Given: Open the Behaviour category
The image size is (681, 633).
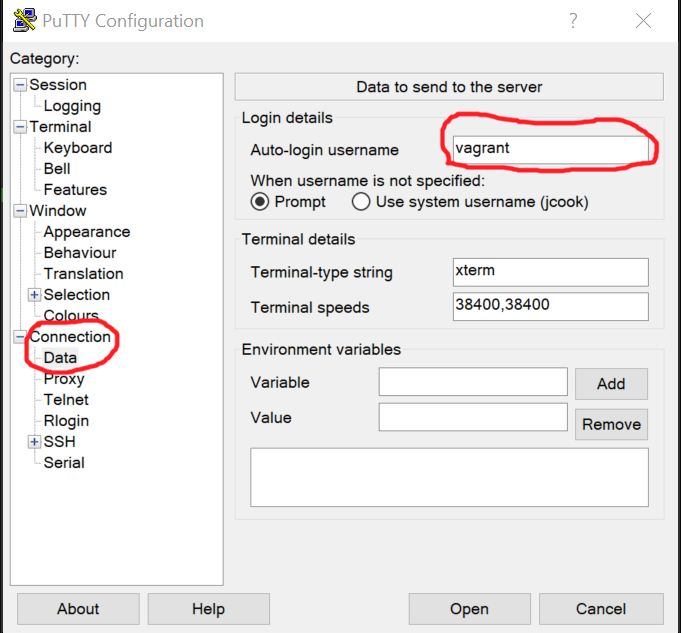Looking at the screenshot, I should (x=80, y=253).
